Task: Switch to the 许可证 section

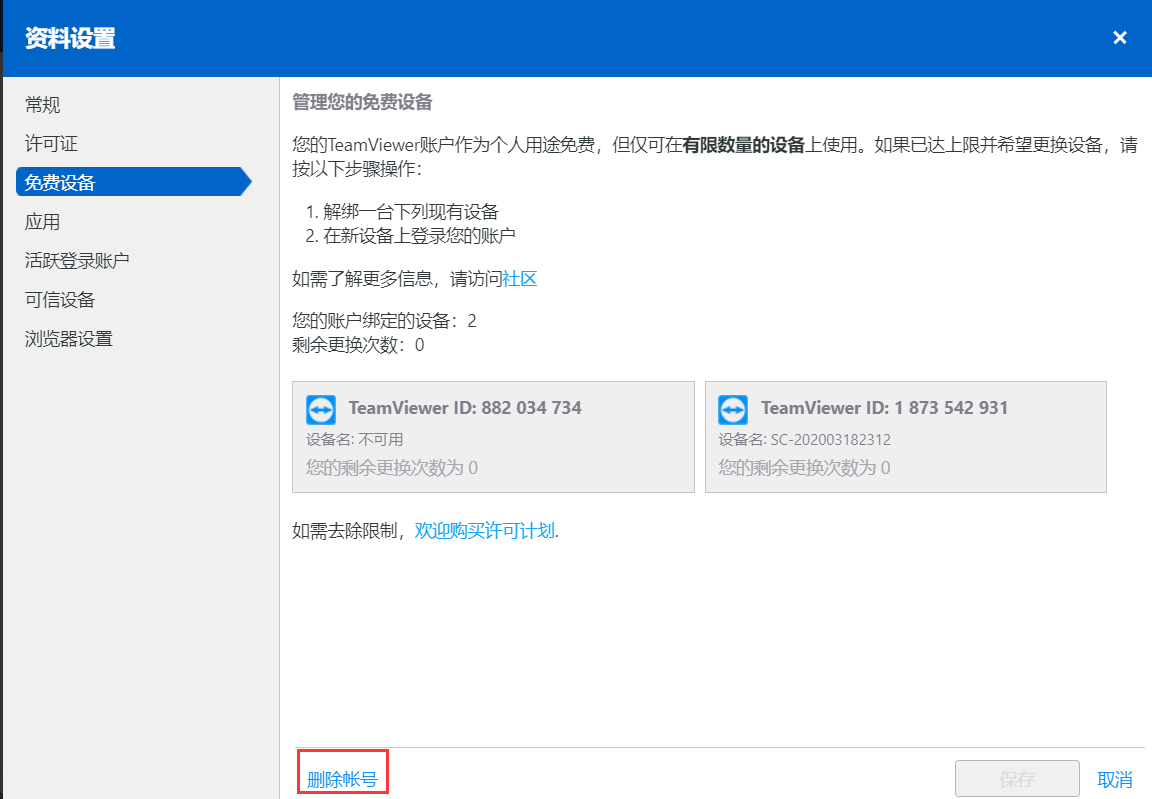Action: pos(51,144)
